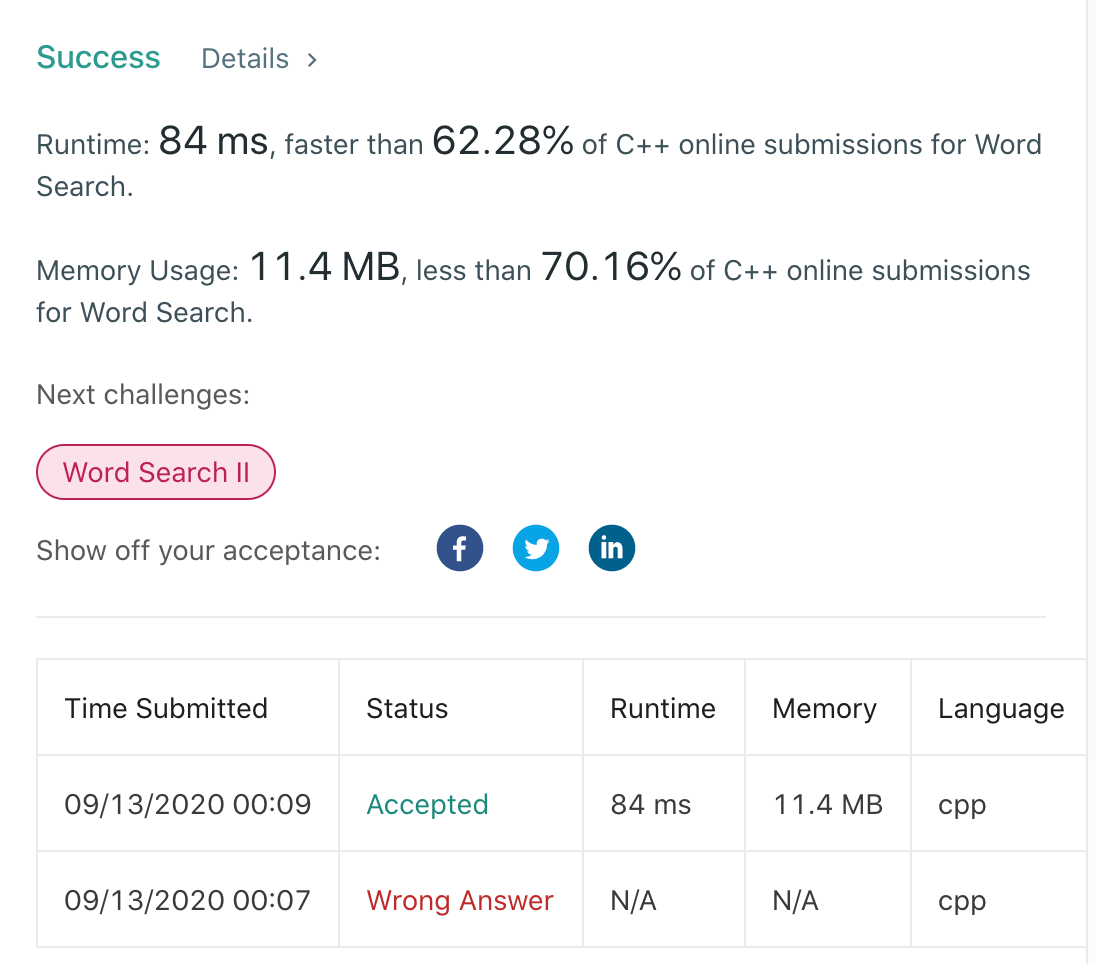Click the Success heading
This screenshot has height=964, width=1096.
click(x=97, y=58)
